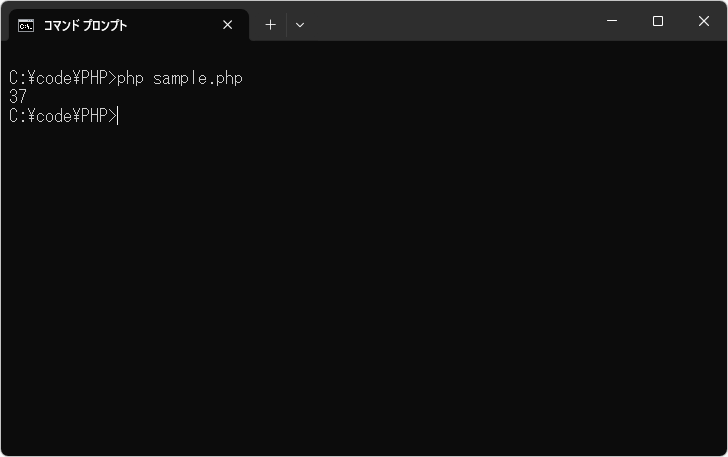Viewport: 728px width, 457px height.
Task: Click the word "php" in the typed command
Action: [130, 78]
